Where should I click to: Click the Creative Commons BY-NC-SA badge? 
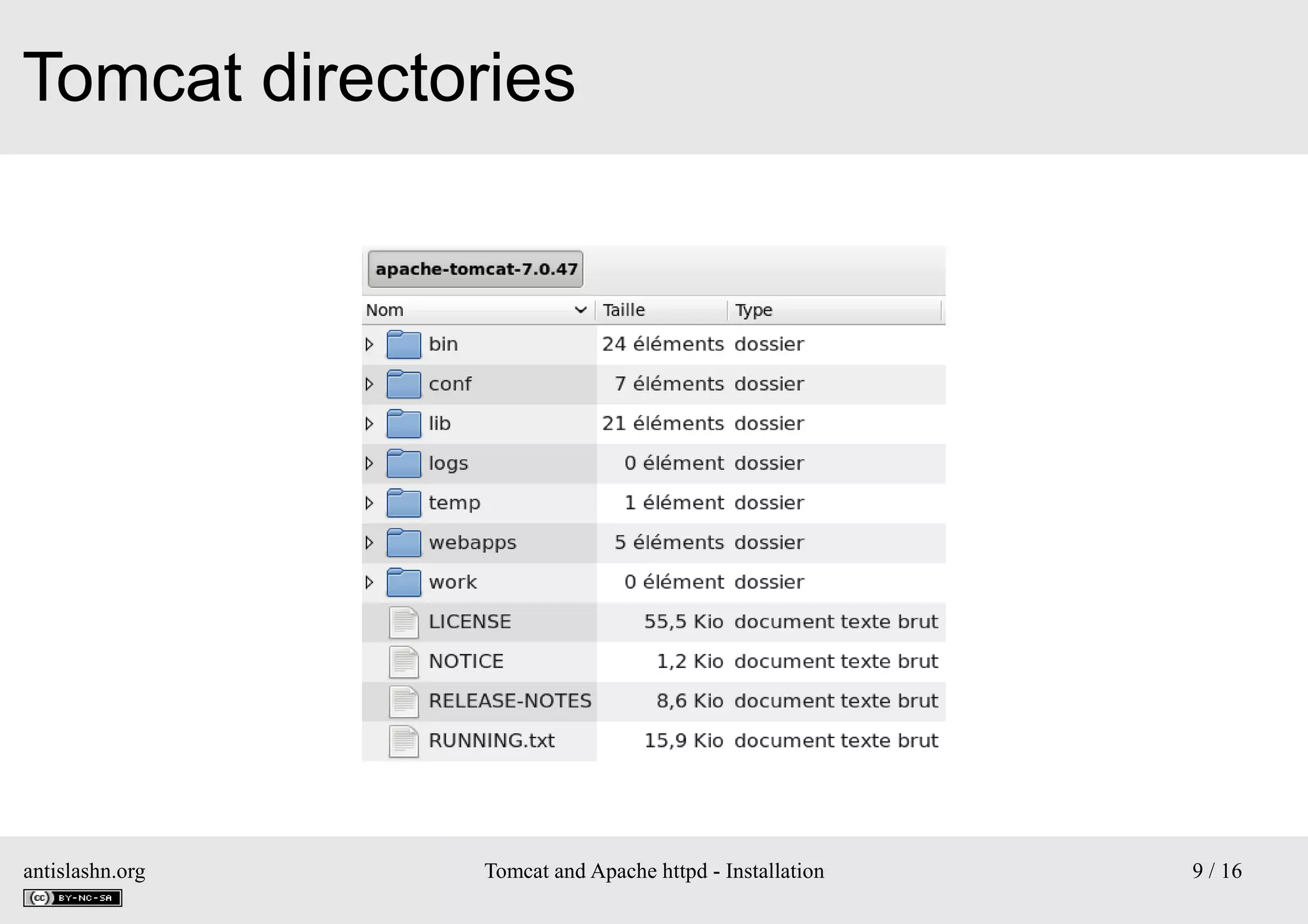point(73,898)
